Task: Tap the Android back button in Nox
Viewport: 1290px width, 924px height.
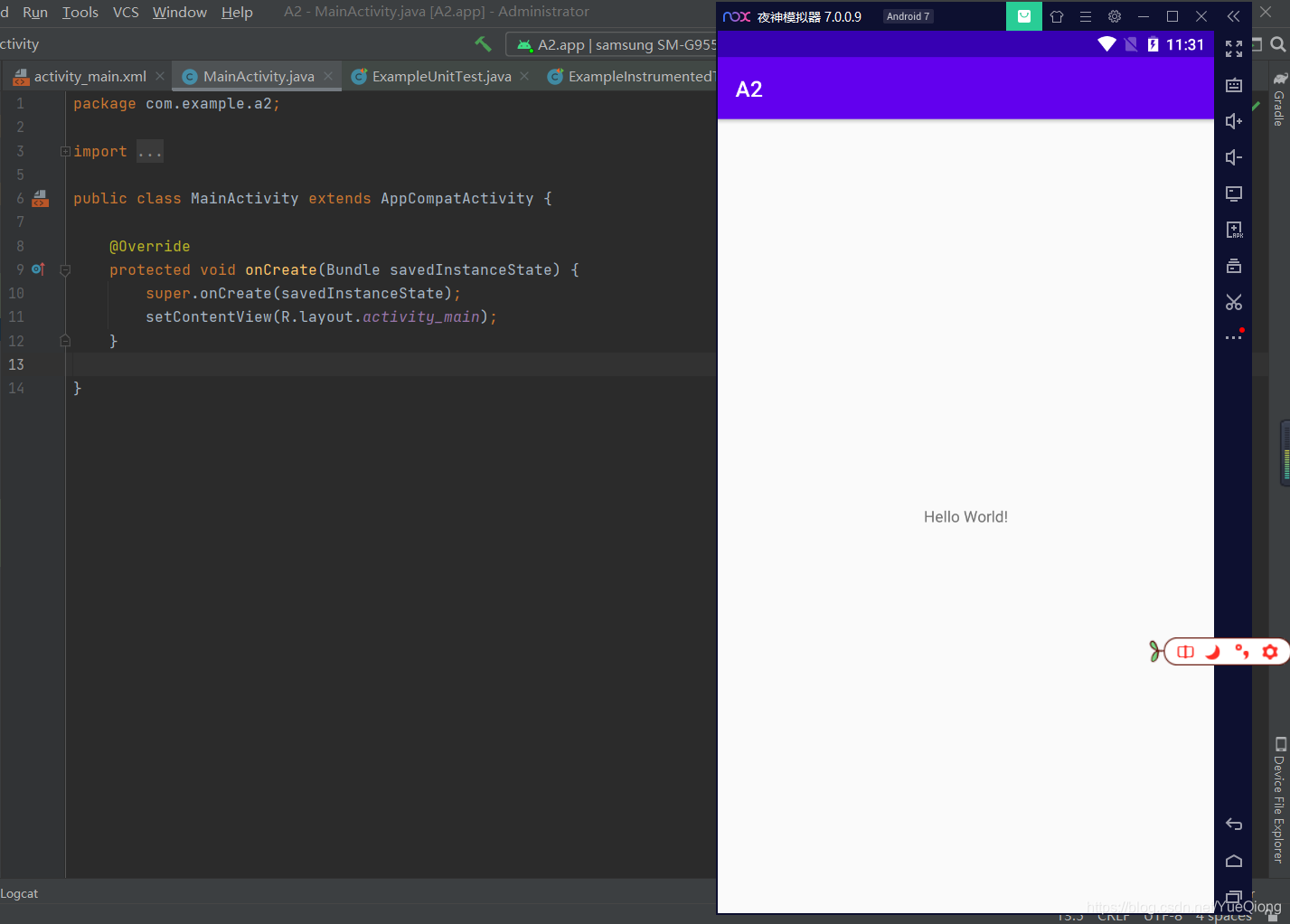Action: [x=1234, y=824]
